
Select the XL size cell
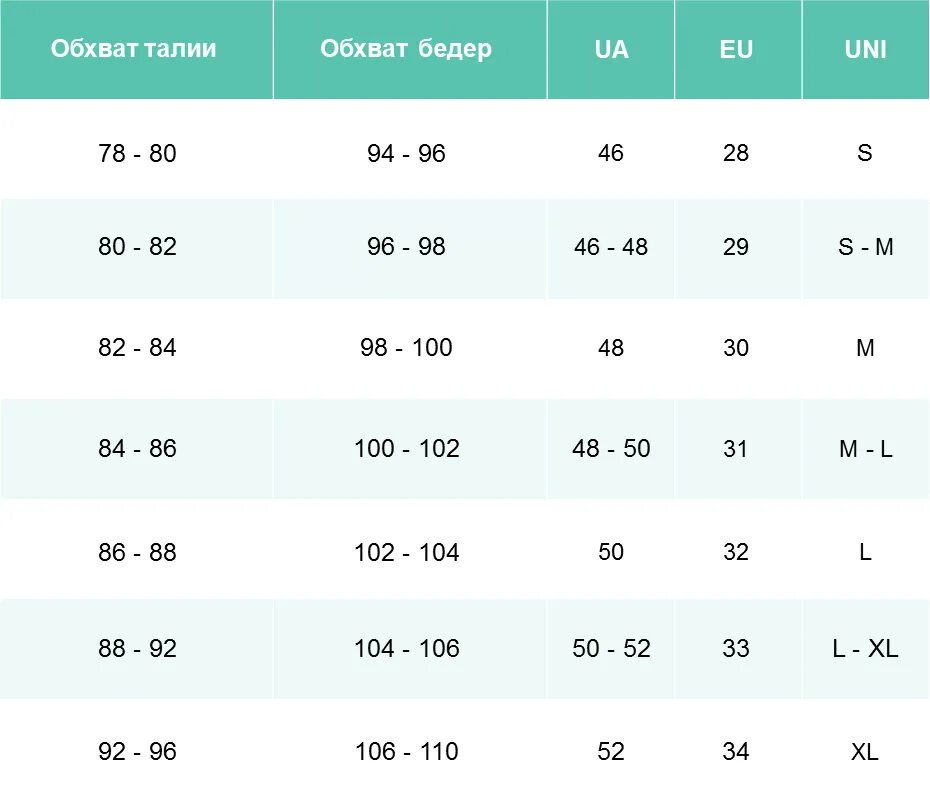click(865, 752)
